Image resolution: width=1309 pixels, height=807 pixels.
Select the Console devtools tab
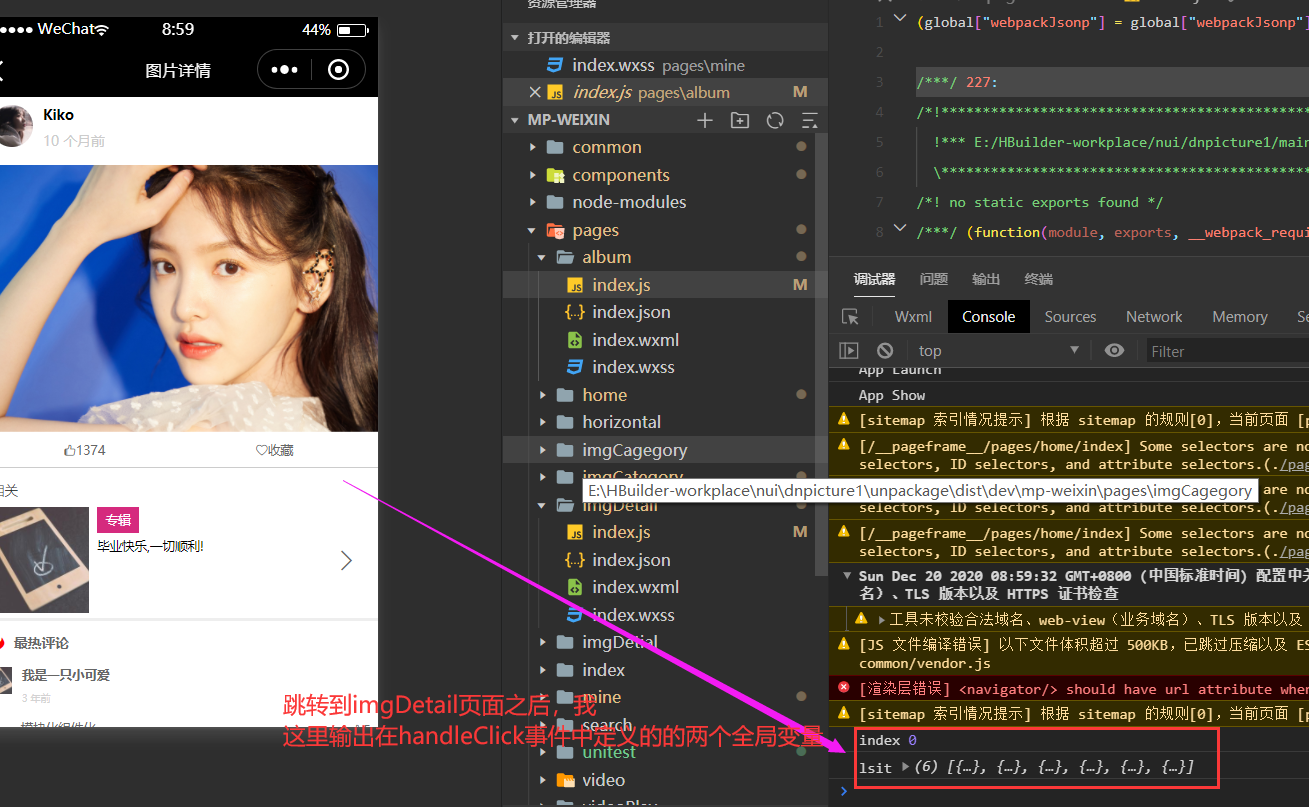[x=988, y=317]
